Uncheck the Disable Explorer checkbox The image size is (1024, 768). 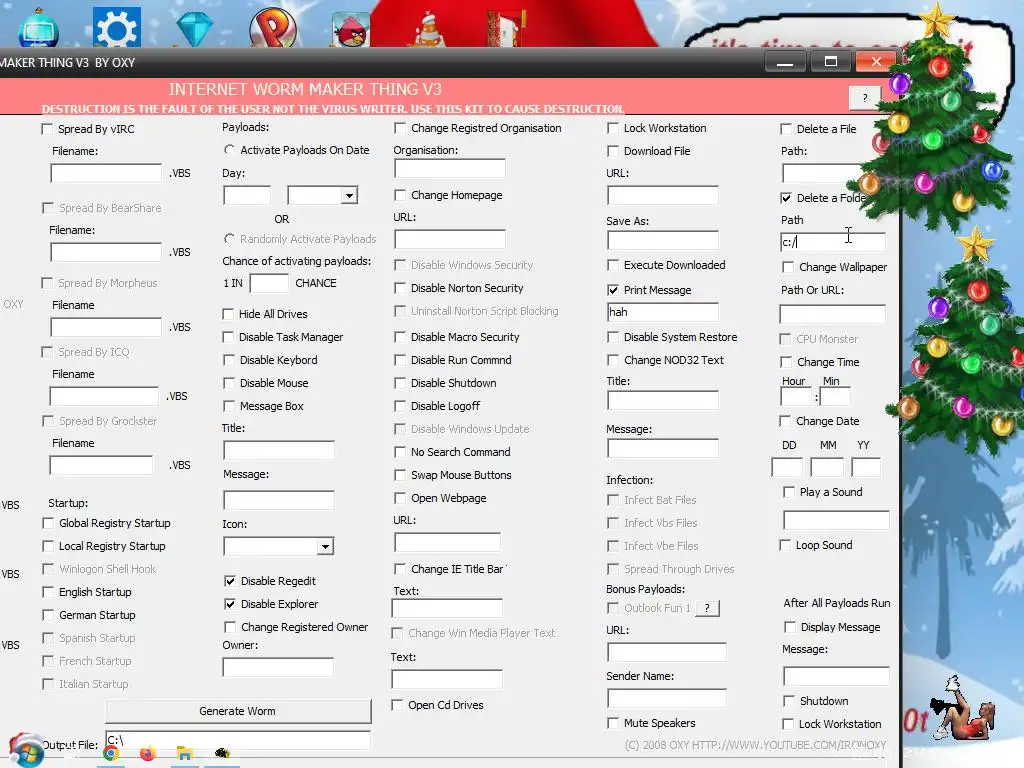(230, 604)
